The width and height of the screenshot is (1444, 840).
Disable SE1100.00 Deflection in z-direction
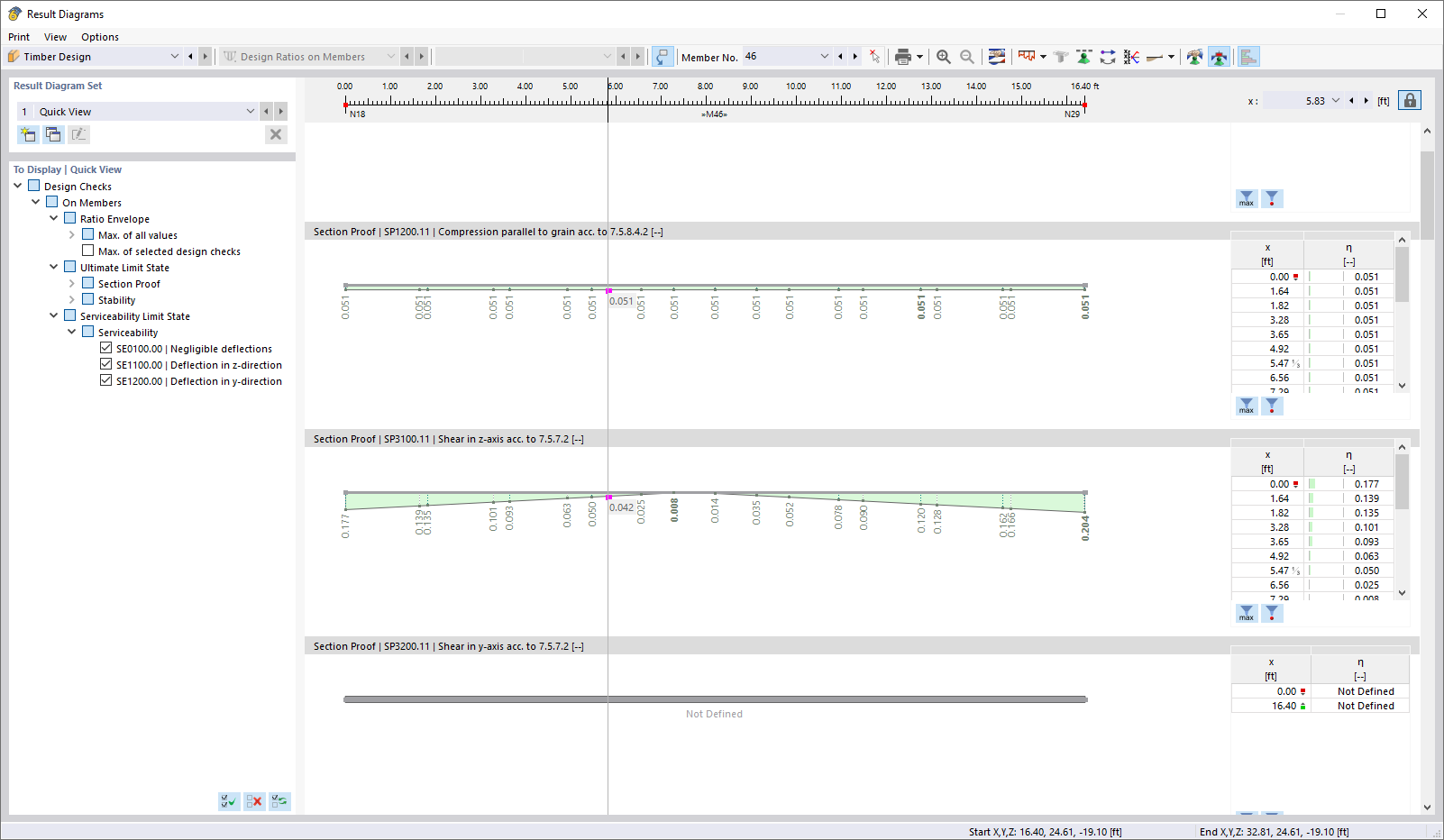point(105,364)
